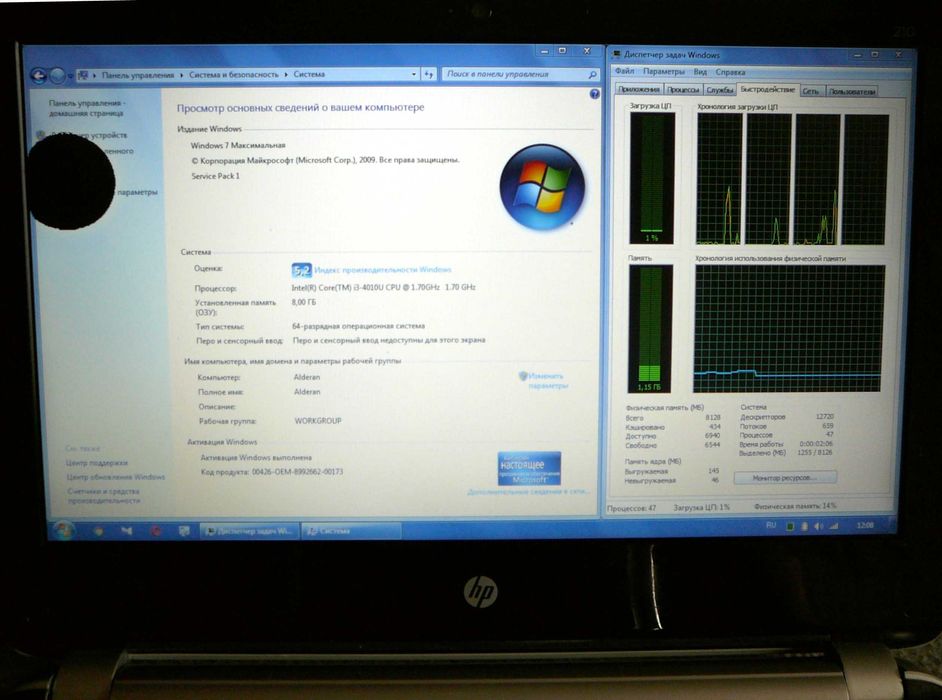Click the Поиск в панели управления search field
The height and width of the screenshot is (700, 942).
(514, 74)
